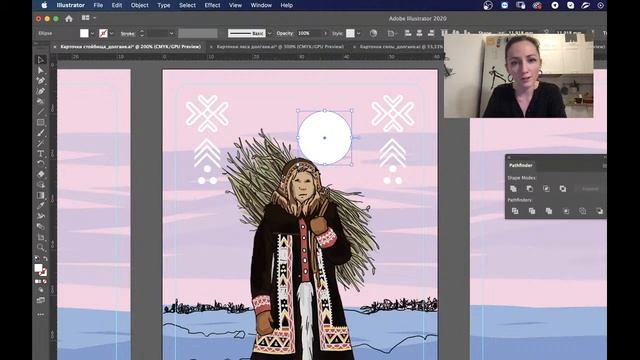Viewport: 640px width, 360px height.
Task: Open the Illustrator app menu
Action: (70, 5)
